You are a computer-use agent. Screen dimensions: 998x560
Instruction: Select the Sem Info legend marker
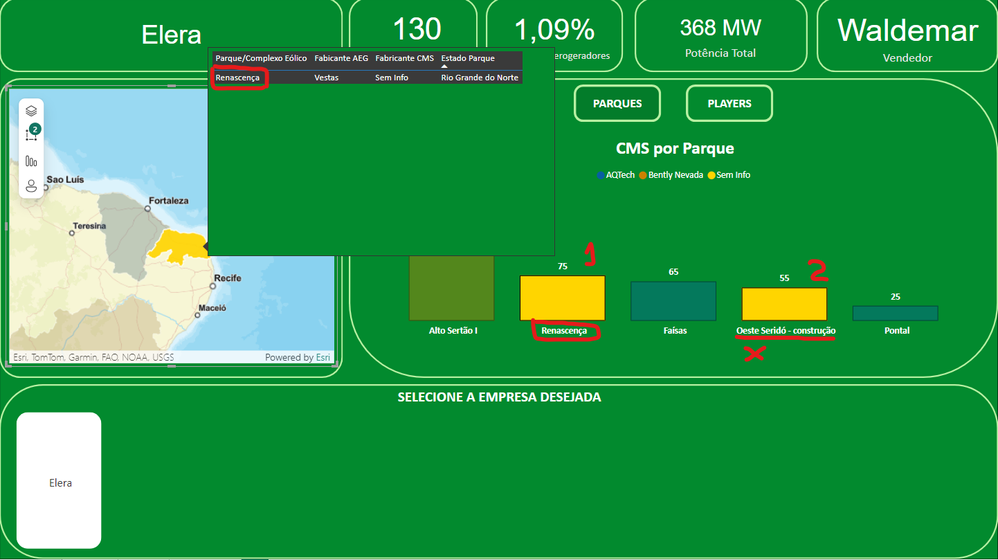coord(711,175)
